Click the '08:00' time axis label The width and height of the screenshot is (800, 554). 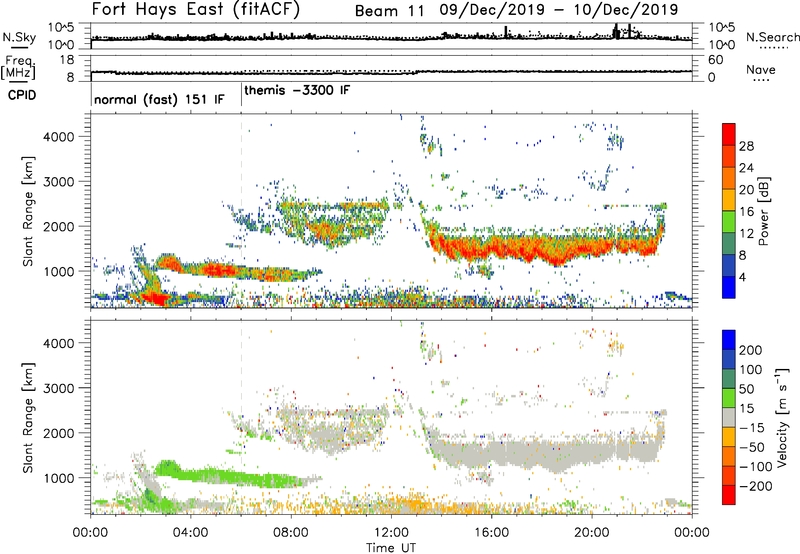click(291, 533)
